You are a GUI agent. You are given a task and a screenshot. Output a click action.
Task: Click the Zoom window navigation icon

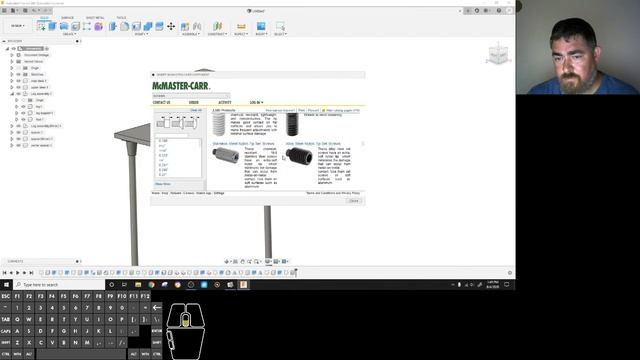257,261
